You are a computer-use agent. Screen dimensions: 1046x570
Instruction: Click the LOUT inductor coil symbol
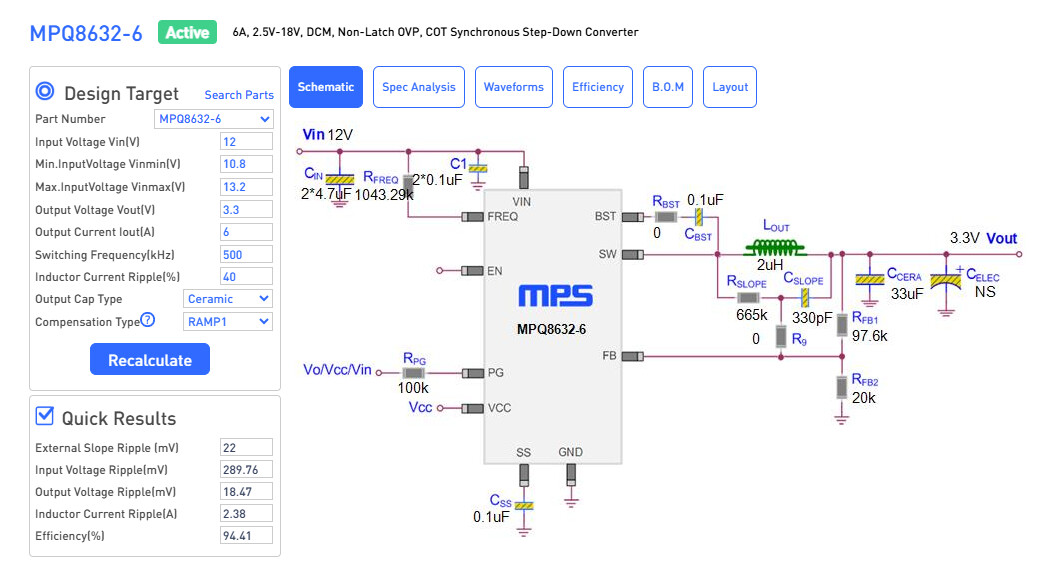(x=774, y=247)
